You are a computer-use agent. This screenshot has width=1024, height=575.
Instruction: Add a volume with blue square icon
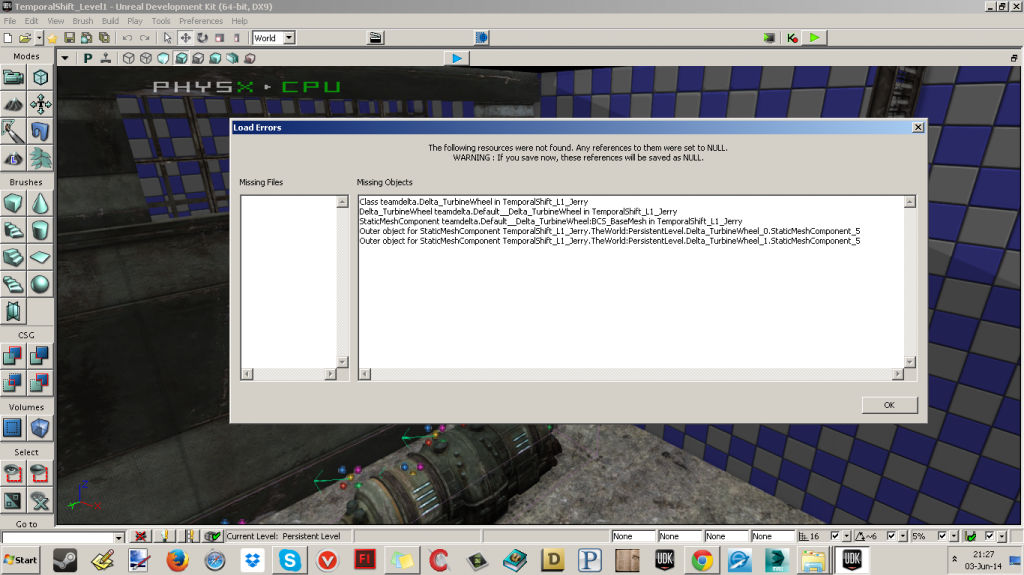coord(13,428)
